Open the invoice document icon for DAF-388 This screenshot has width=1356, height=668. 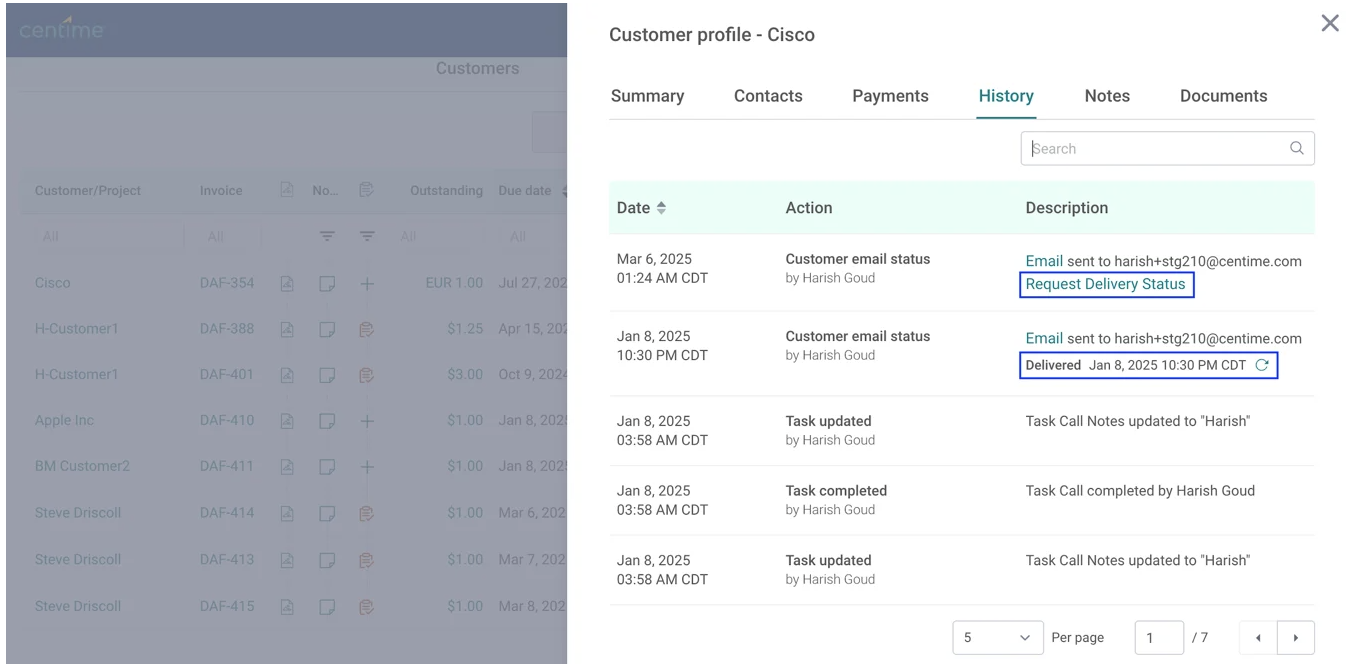tap(287, 328)
